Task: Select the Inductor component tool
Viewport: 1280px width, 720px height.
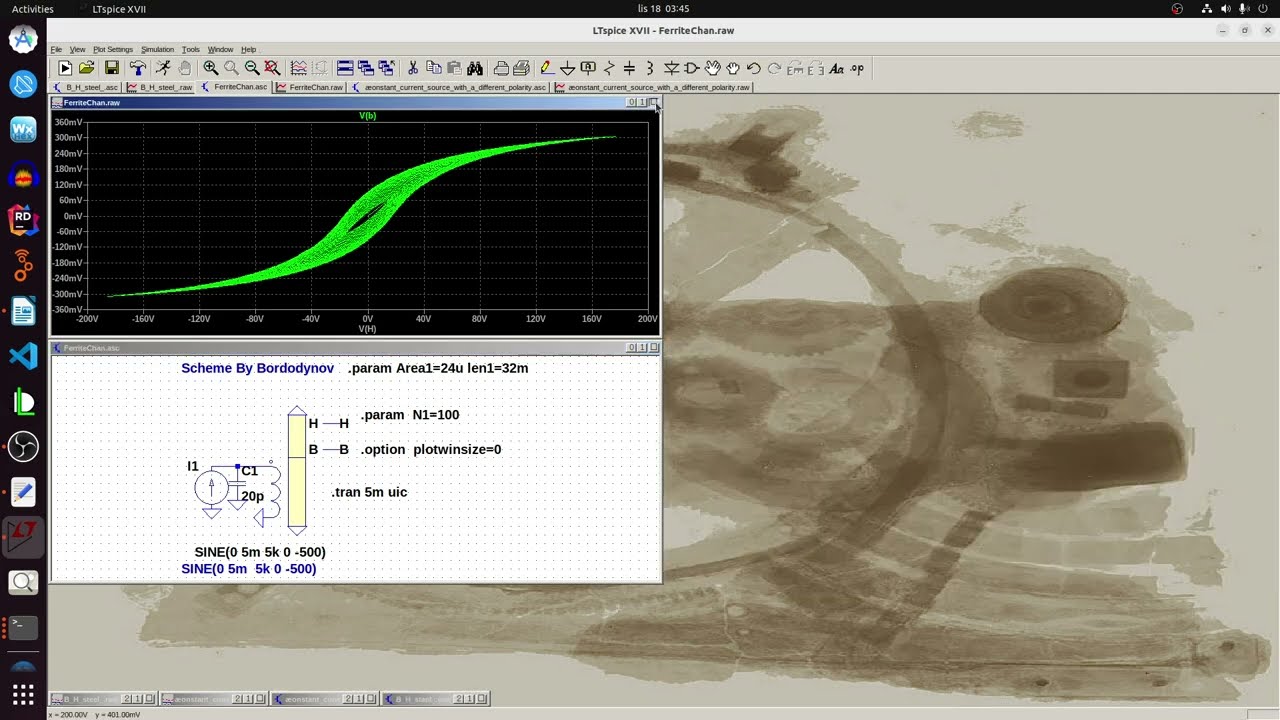Action: click(x=650, y=68)
